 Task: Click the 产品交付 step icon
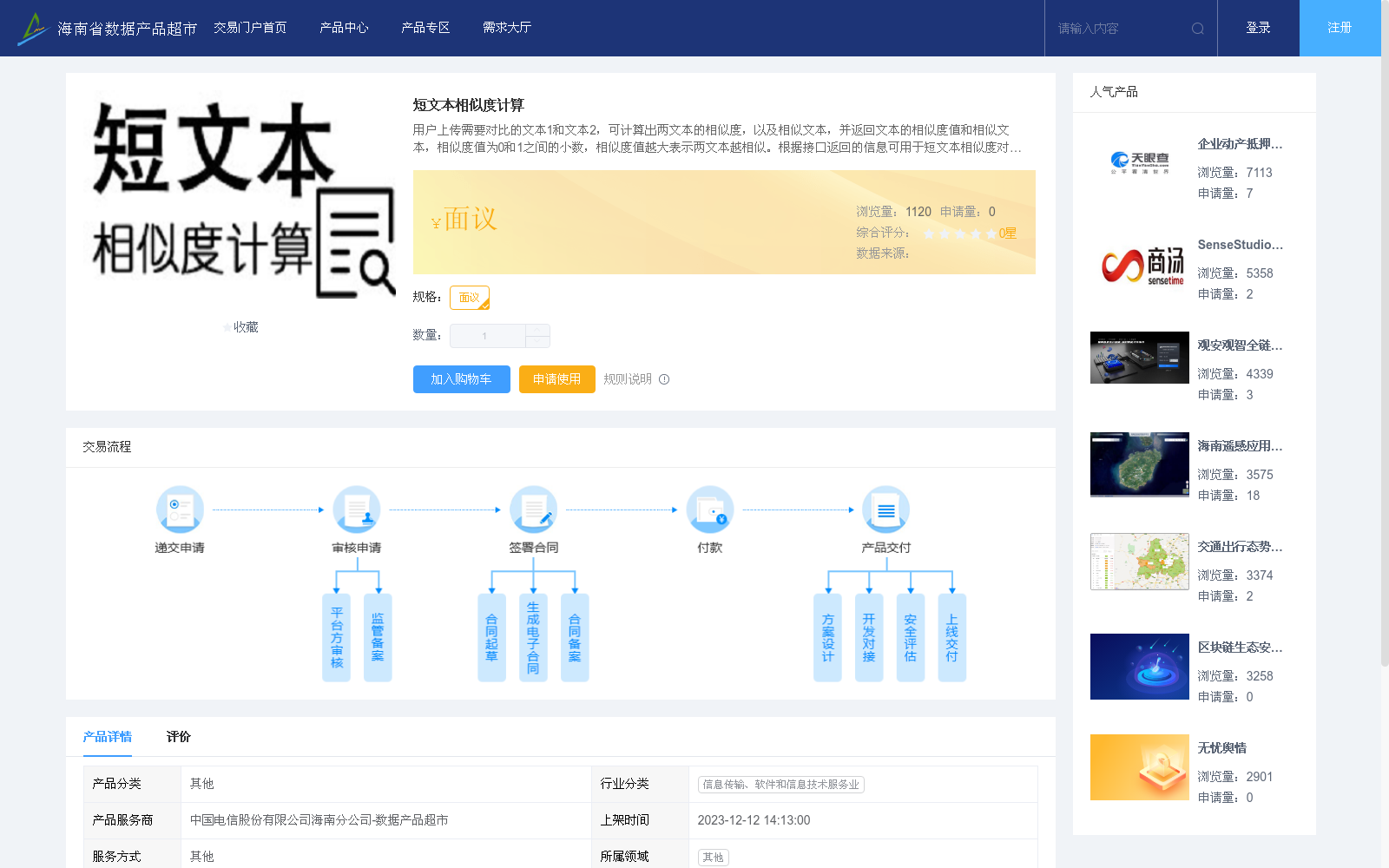point(886,510)
